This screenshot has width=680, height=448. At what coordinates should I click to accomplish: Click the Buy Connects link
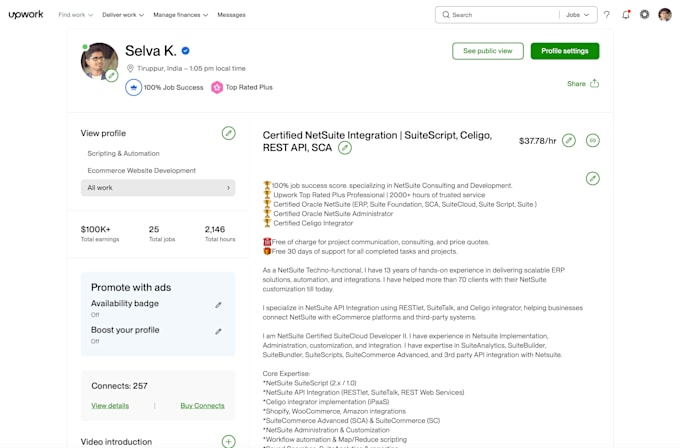(x=202, y=405)
